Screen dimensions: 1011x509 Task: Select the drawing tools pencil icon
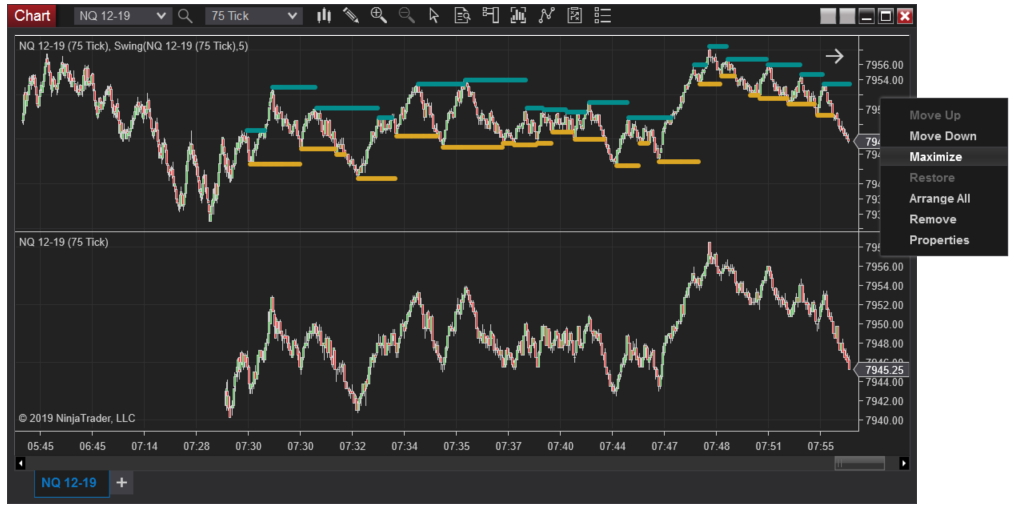point(351,16)
